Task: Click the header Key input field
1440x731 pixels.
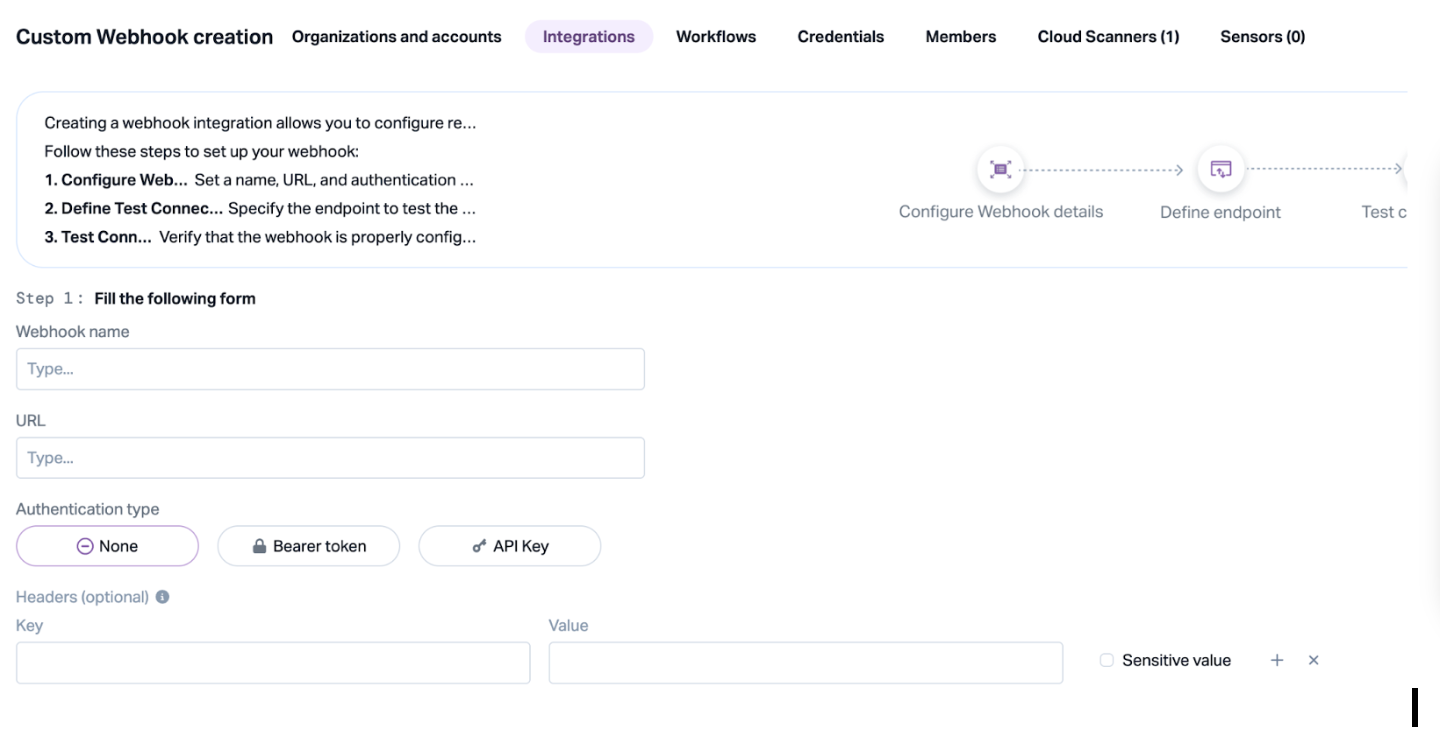Action: coord(273,663)
